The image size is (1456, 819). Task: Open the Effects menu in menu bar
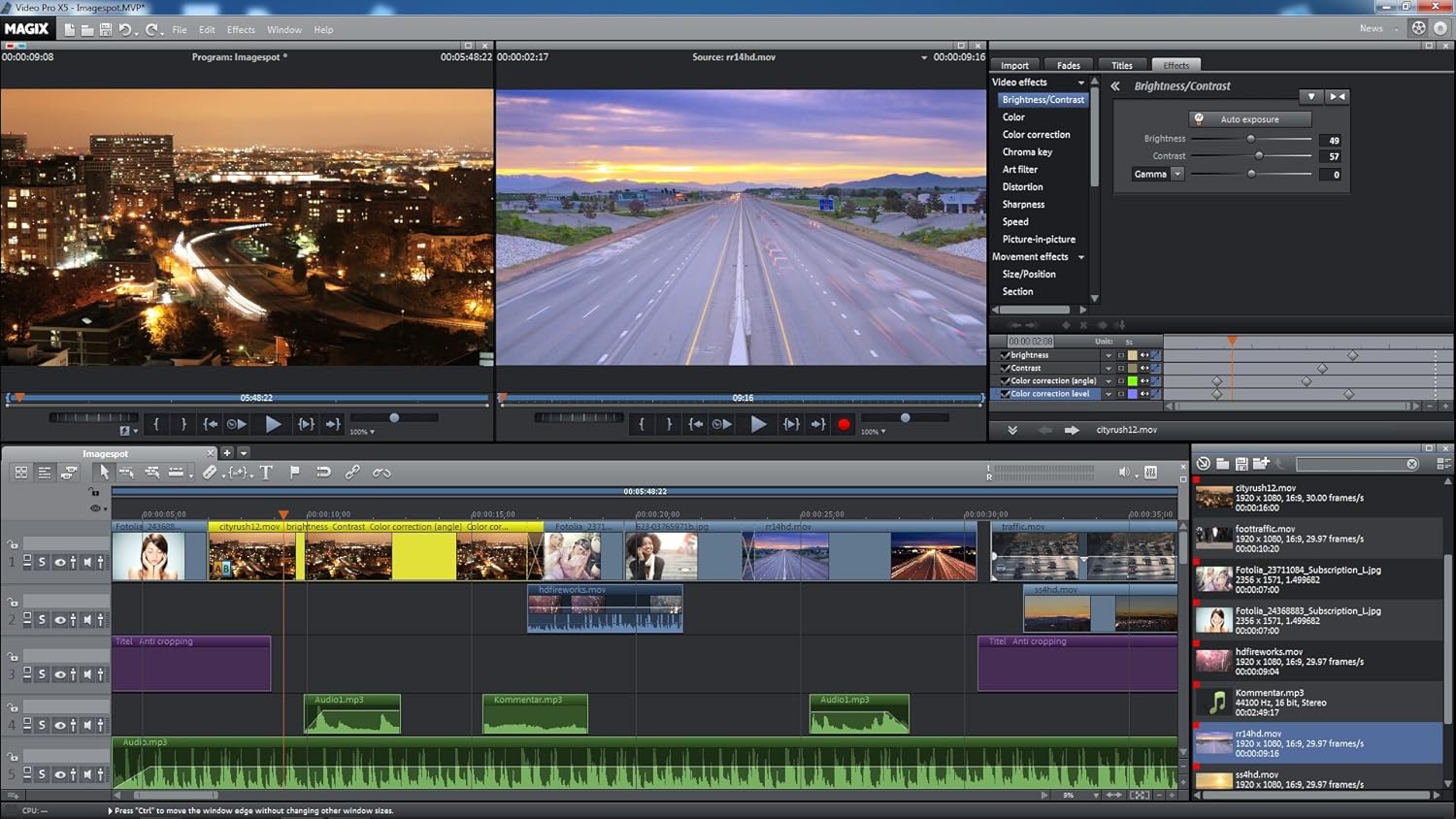point(241,30)
